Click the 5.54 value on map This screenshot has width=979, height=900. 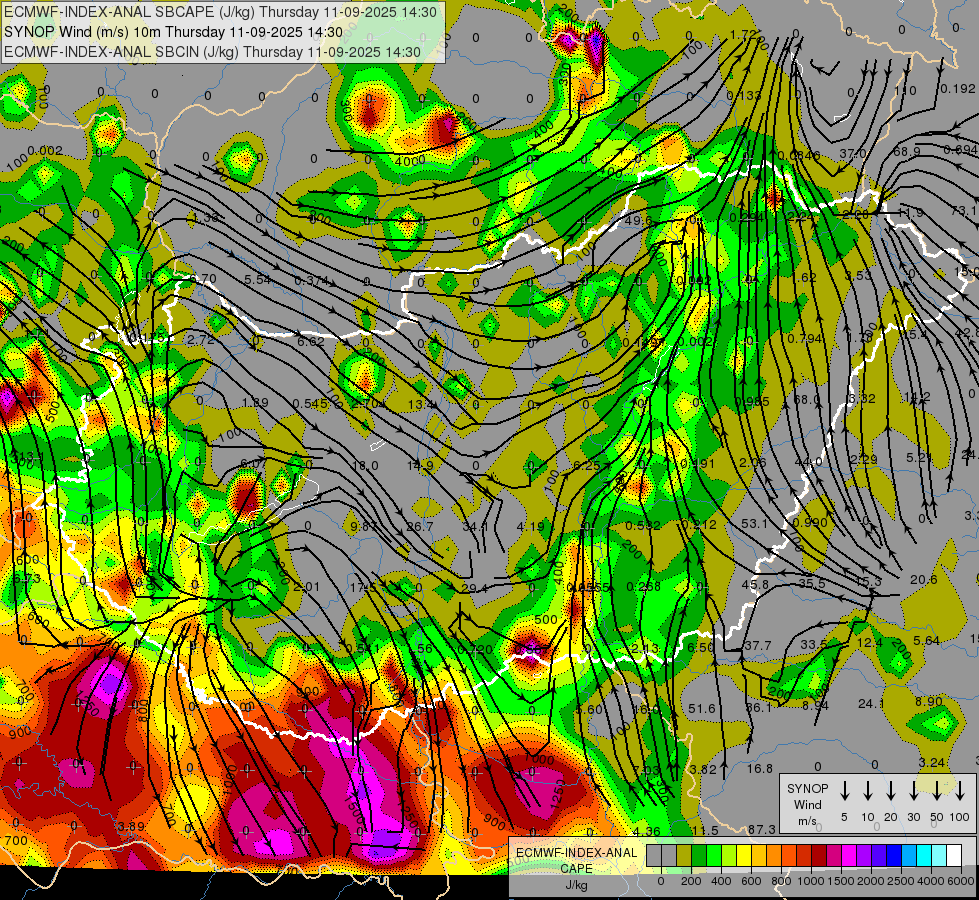click(258, 279)
